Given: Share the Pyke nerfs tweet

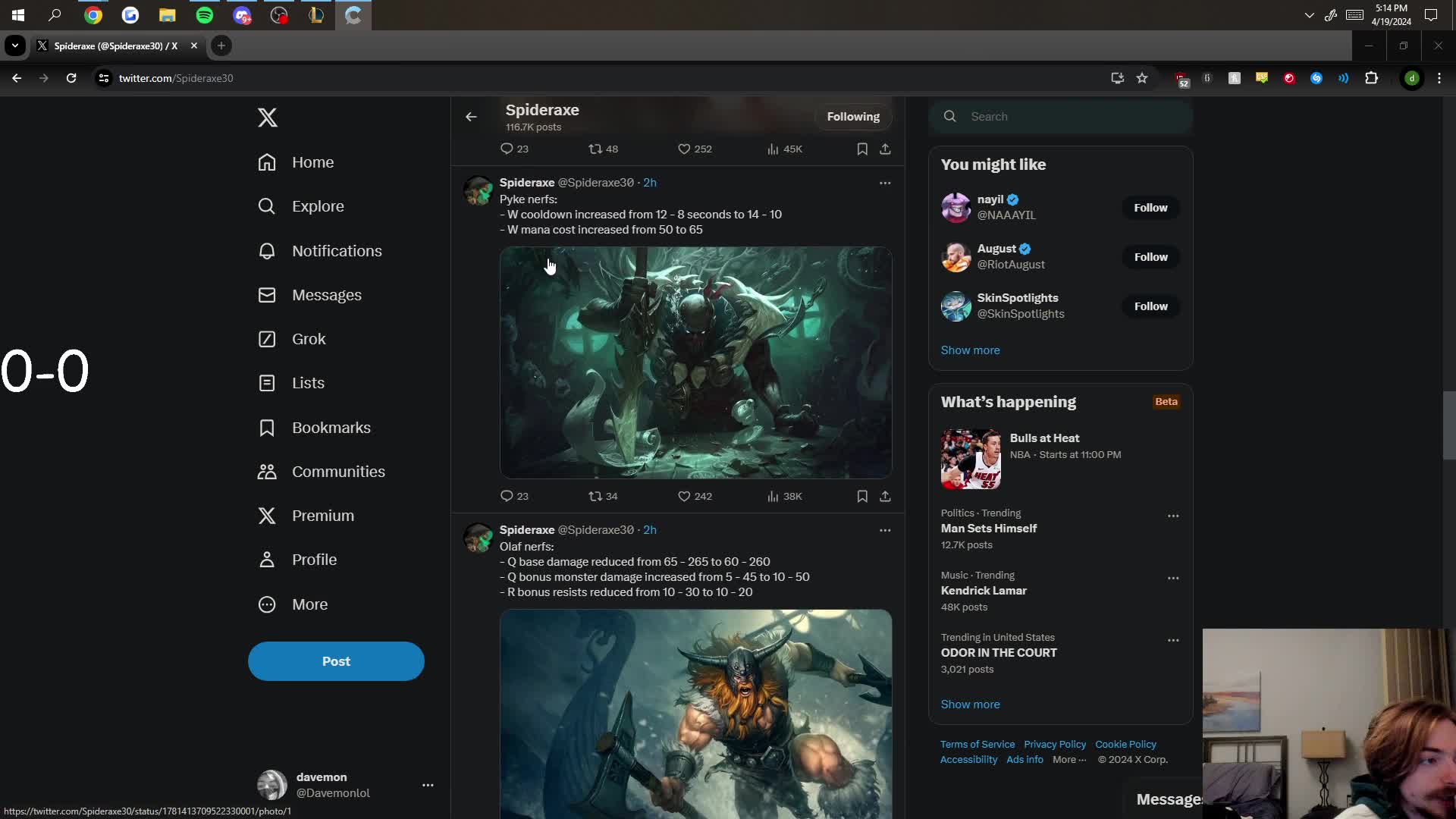Looking at the screenshot, I should [x=885, y=496].
